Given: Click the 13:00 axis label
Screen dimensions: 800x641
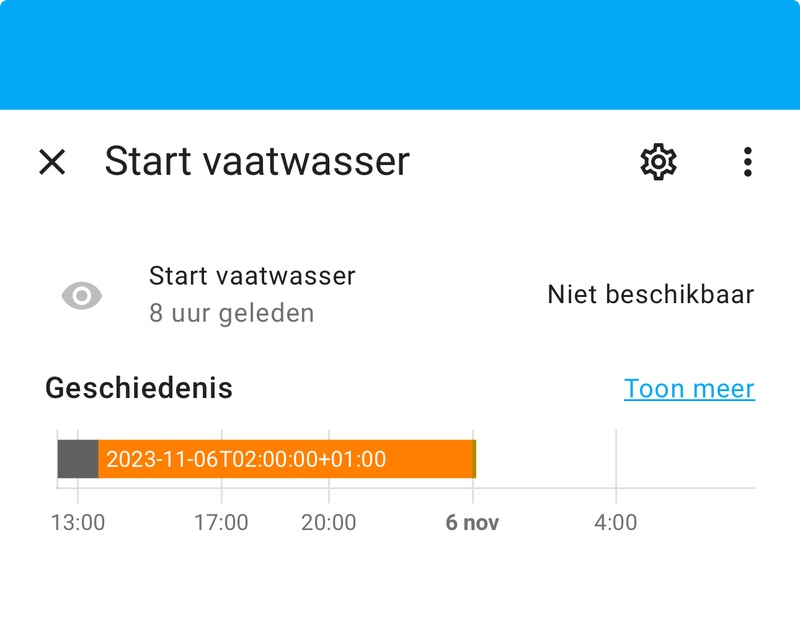Looking at the screenshot, I should tap(78, 523).
